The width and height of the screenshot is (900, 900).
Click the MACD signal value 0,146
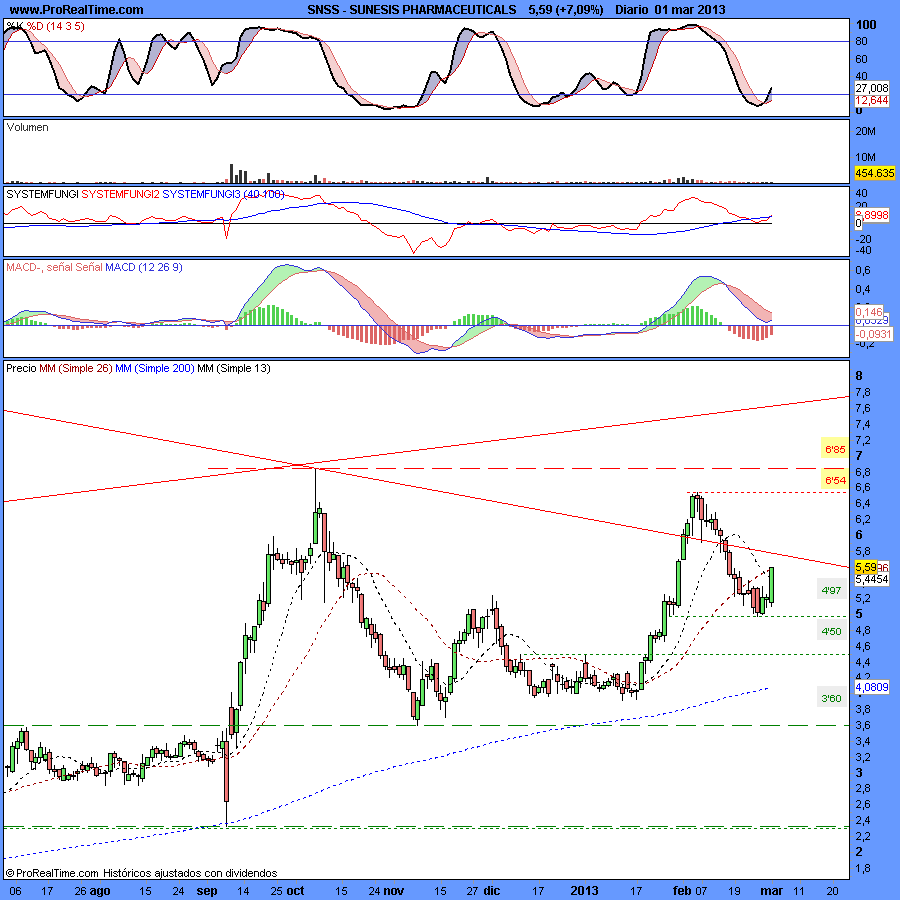coord(869,312)
